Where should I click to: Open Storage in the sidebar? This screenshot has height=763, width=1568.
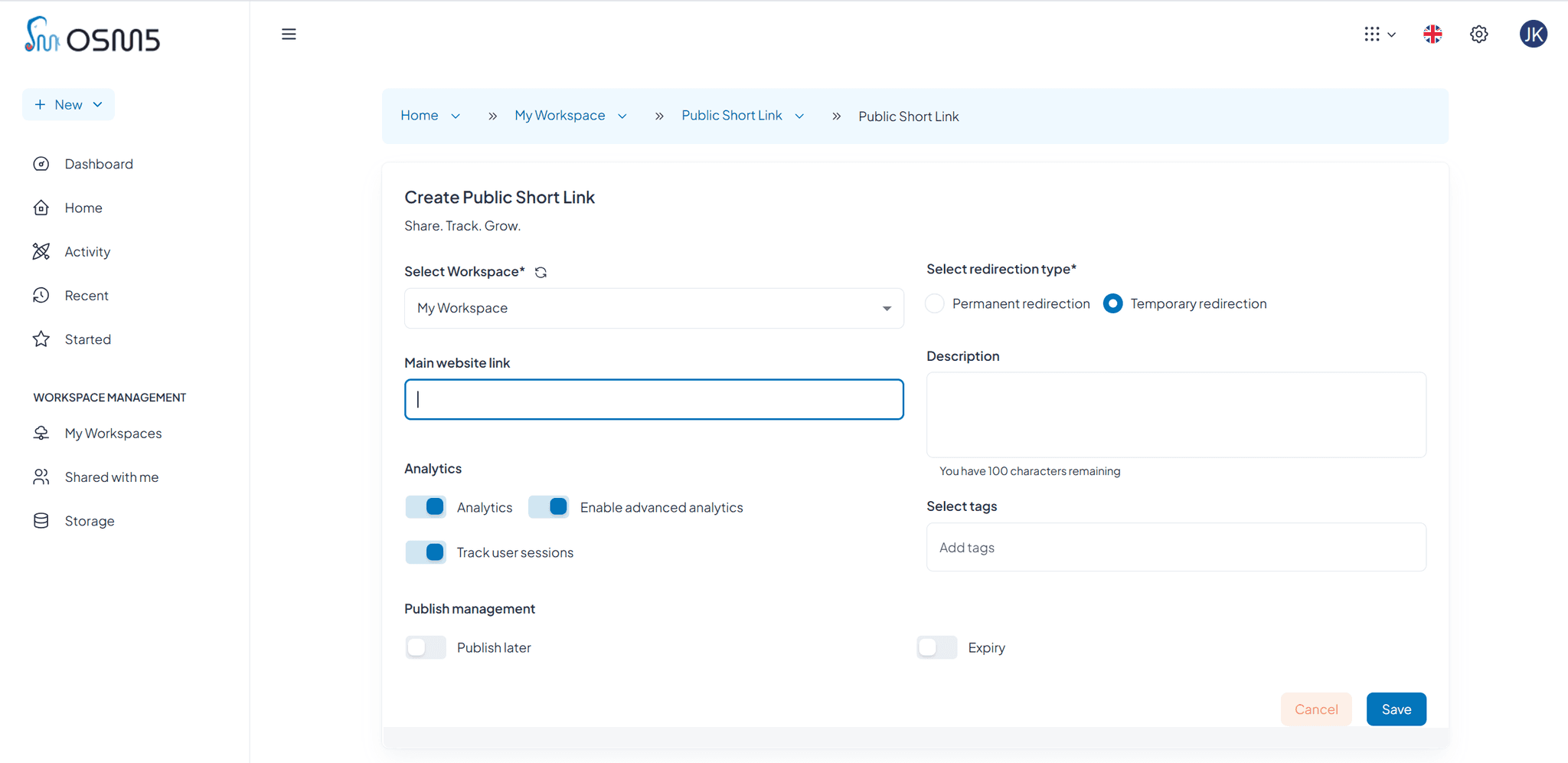click(x=90, y=521)
